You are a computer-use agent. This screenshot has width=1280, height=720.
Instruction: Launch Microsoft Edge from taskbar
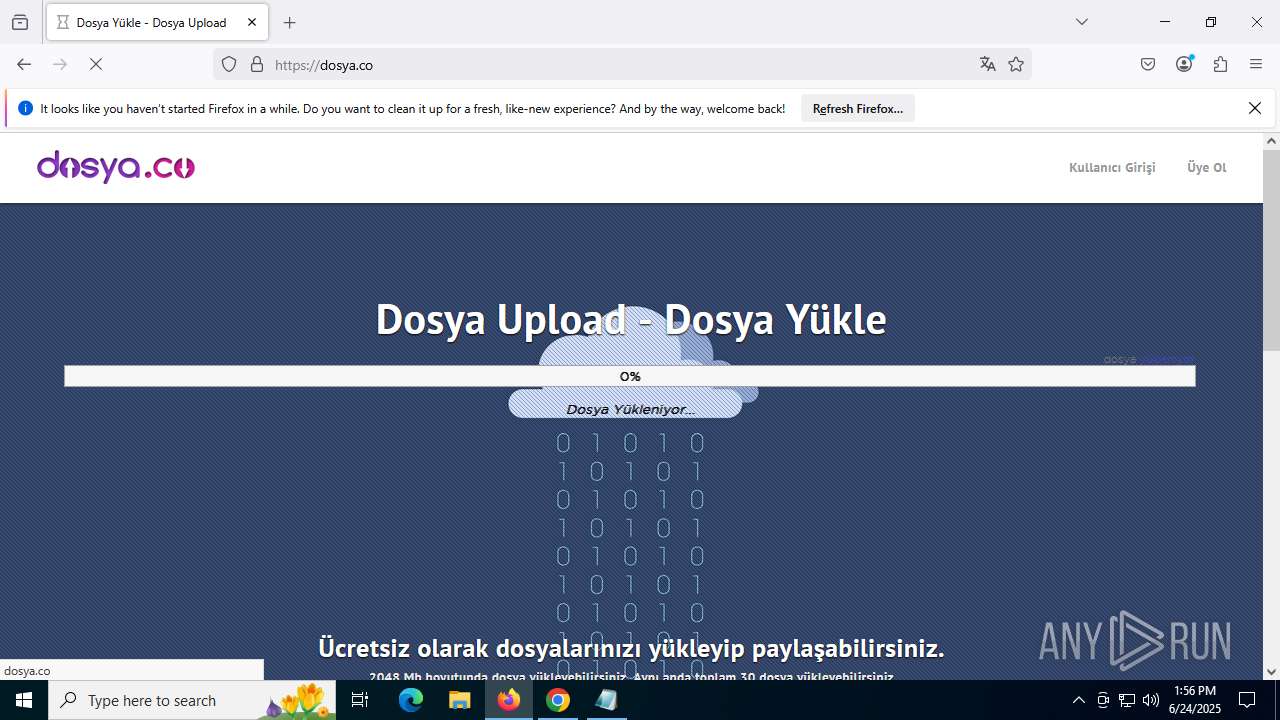click(411, 700)
